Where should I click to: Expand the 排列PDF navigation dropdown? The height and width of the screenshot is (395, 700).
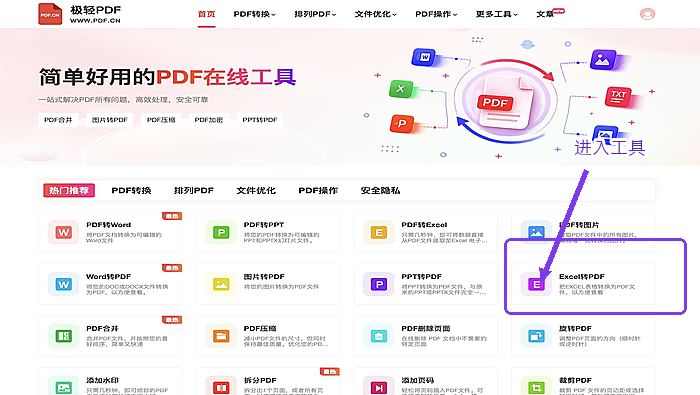(315, 14)
